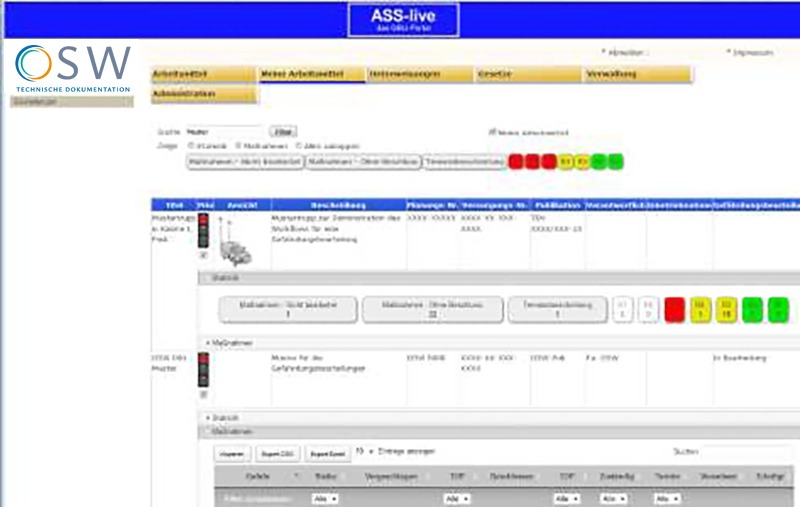
Task: Open the forklift thumbnail image
Action: point(236,245)
